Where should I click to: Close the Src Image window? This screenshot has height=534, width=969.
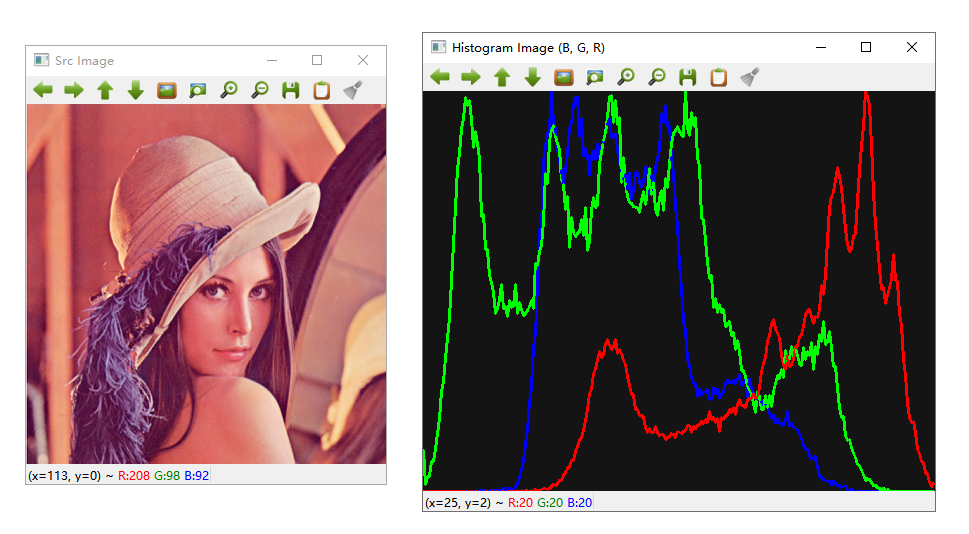[363, 60]
